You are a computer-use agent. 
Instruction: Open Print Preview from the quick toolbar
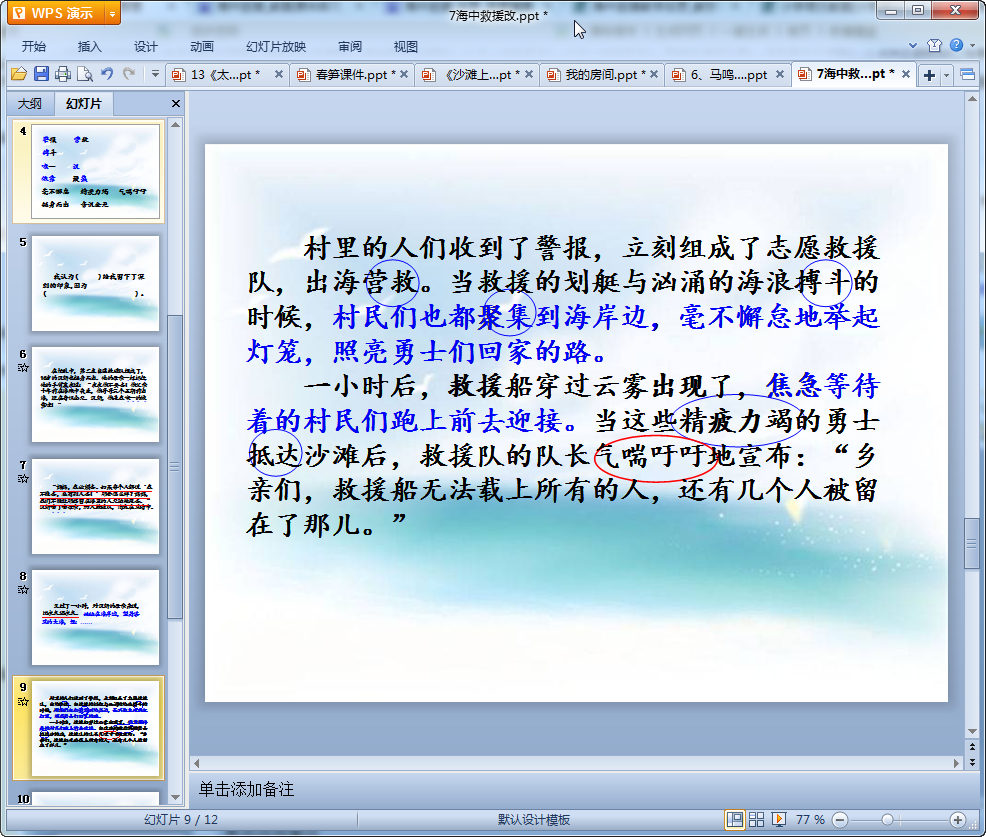coord(85,74)
